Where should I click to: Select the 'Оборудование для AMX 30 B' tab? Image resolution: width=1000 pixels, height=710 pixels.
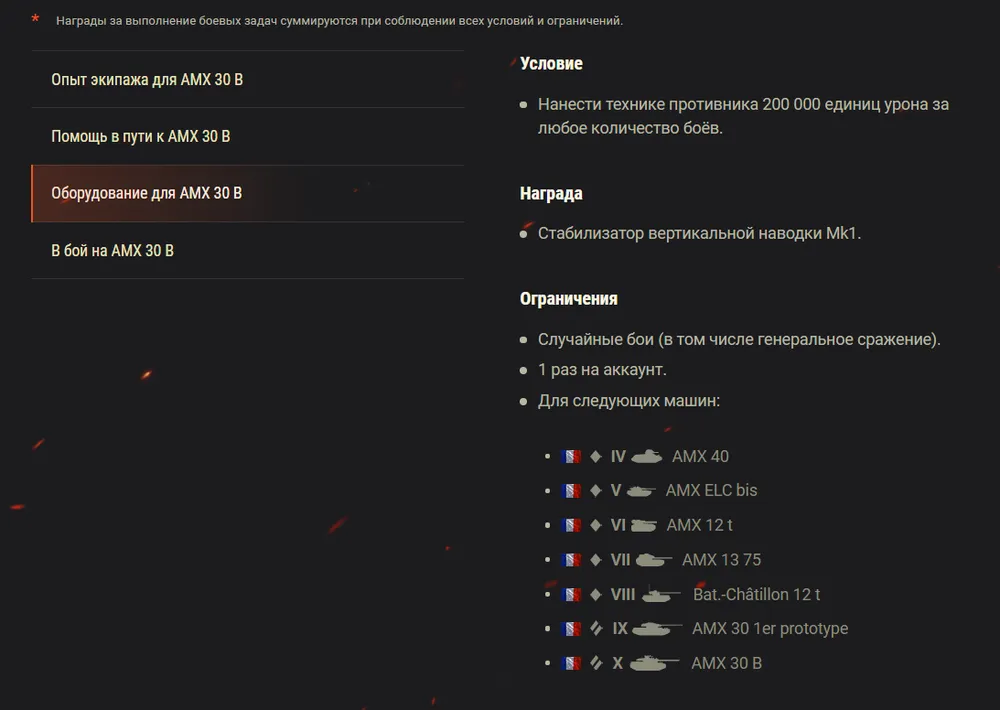147,193
